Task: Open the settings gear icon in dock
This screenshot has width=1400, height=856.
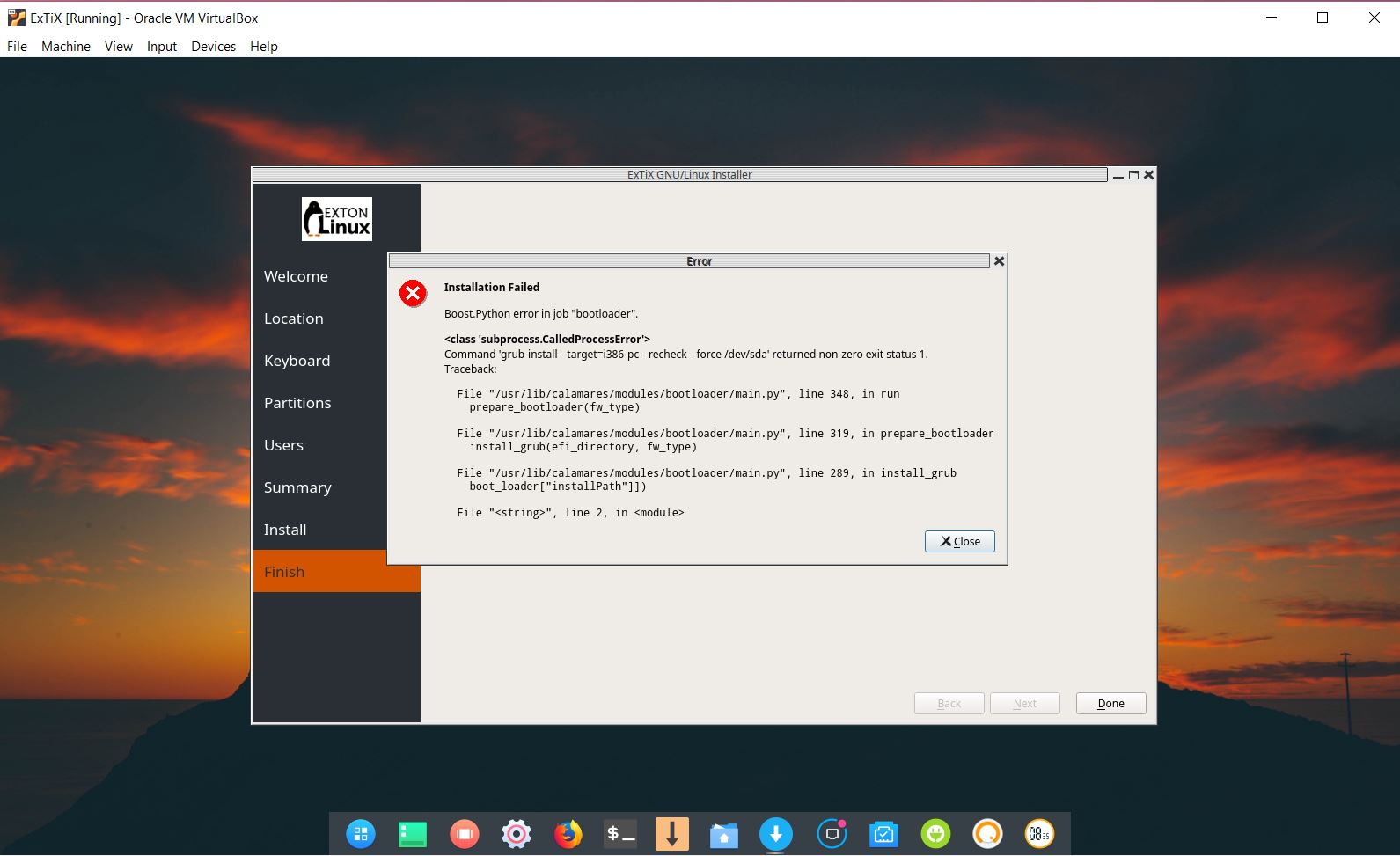Action: tap(517, 833)
